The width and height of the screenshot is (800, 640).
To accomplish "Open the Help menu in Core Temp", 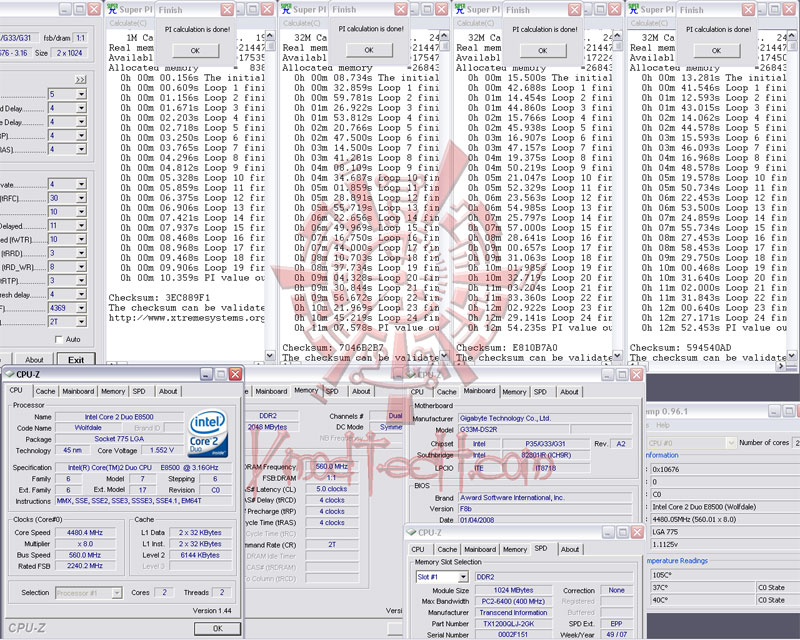I will [663, 425].
